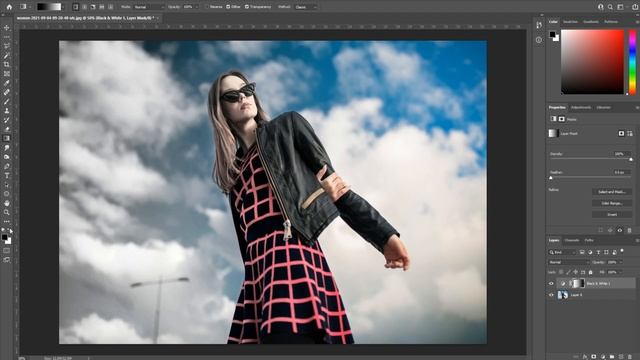Open the Method dropdown in options bar
The width and height of the screenshot is (640, 360).
coord(305,7)
